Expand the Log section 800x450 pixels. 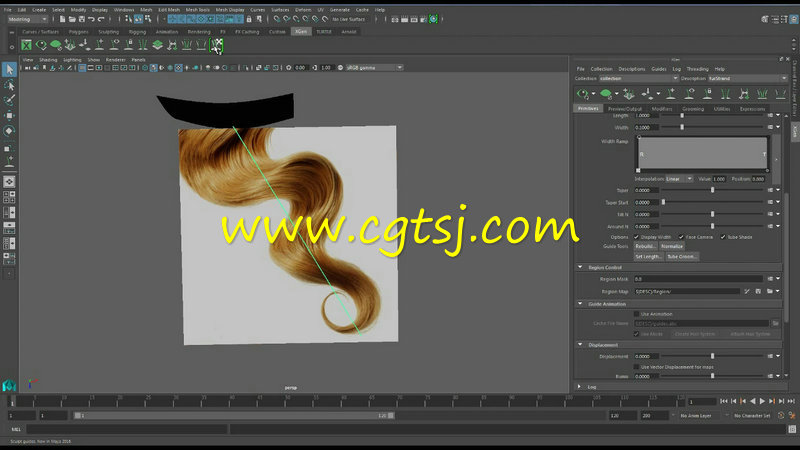coord(579,387)
